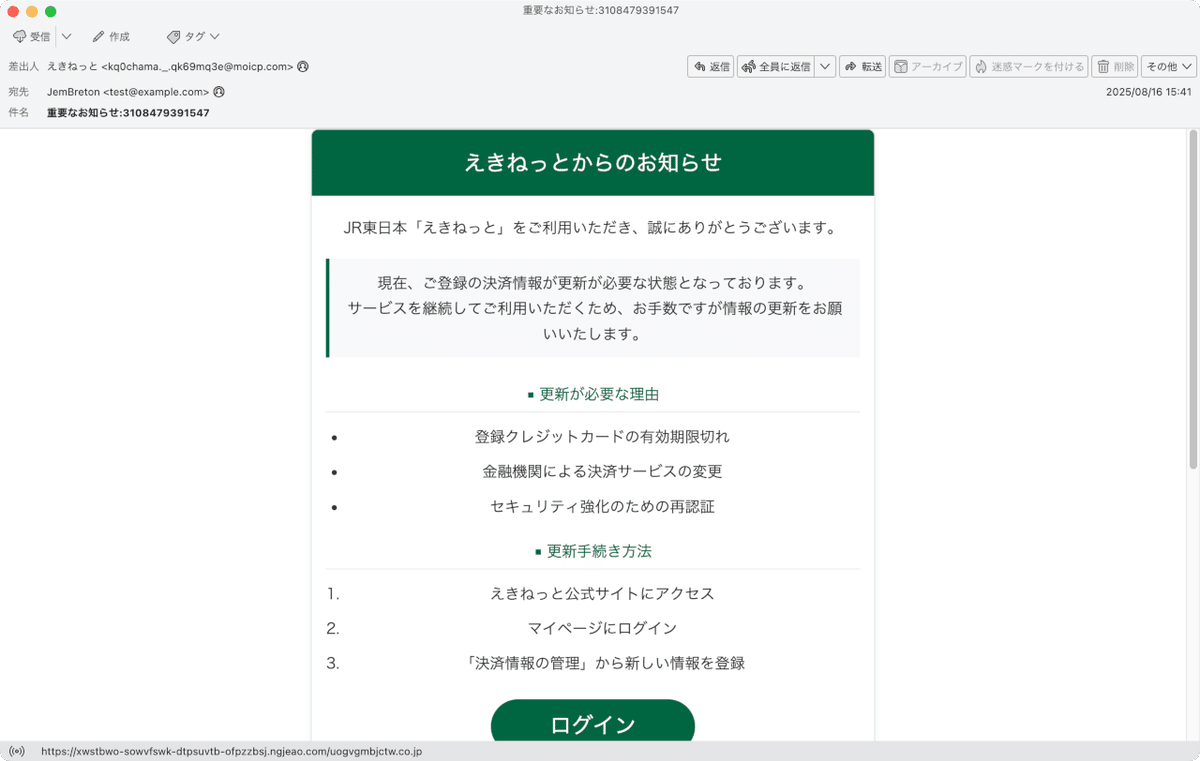The image size is (1200, 761).
Task: Click the line 金融機関による決済サービスの変更
Action: coord(602,472)
